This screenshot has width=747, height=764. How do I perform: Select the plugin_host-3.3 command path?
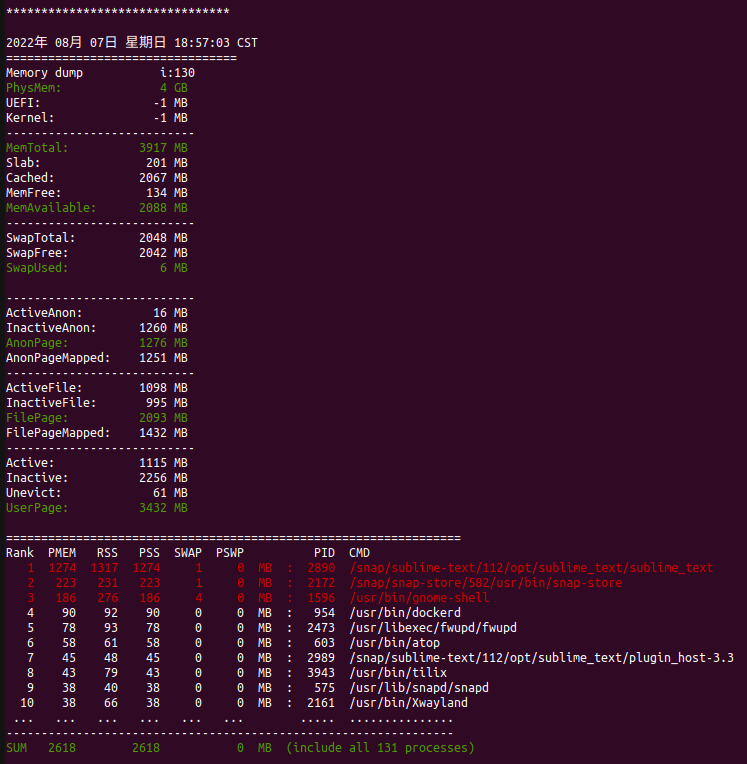coord(541,658)
